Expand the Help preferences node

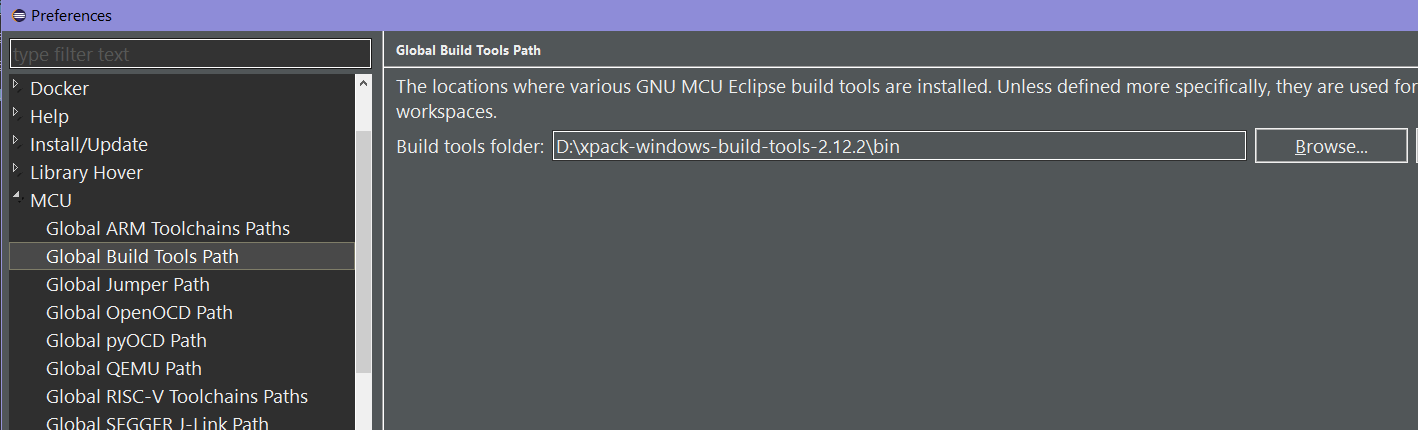(16, 113)
